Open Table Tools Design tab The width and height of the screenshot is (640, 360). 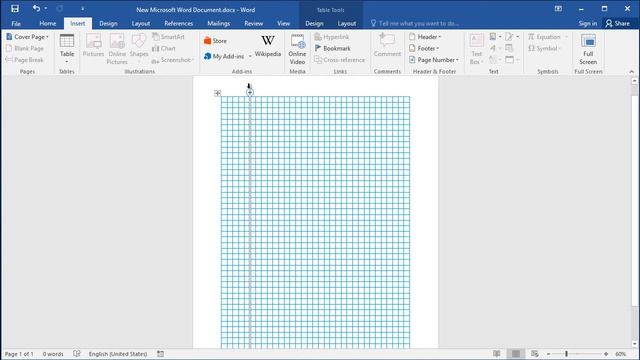(314, 24)
